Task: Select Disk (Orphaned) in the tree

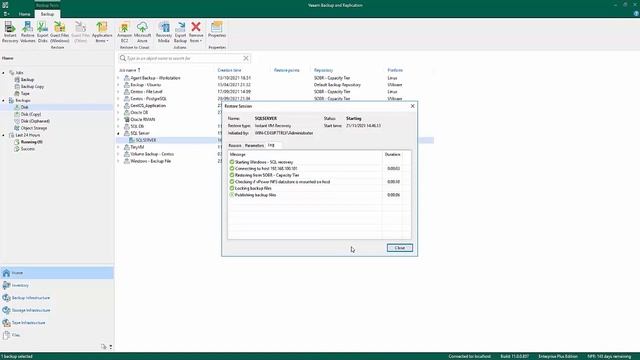Action: tap(35, 121)
